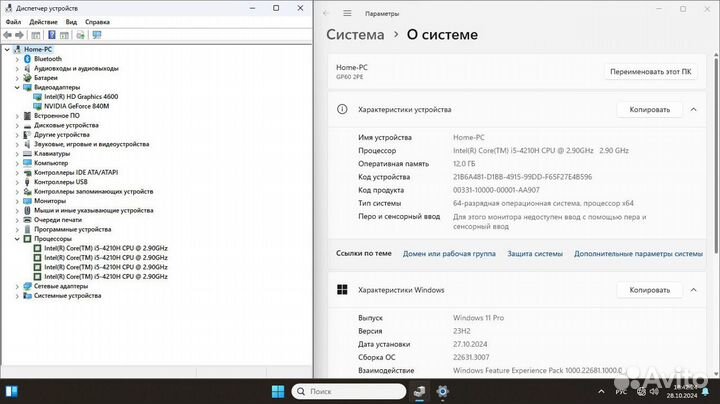The width and height of the screenshot is (720, 404).
Task: Select Контроллеры запоминающих устройств row
Action: (94, 191)
